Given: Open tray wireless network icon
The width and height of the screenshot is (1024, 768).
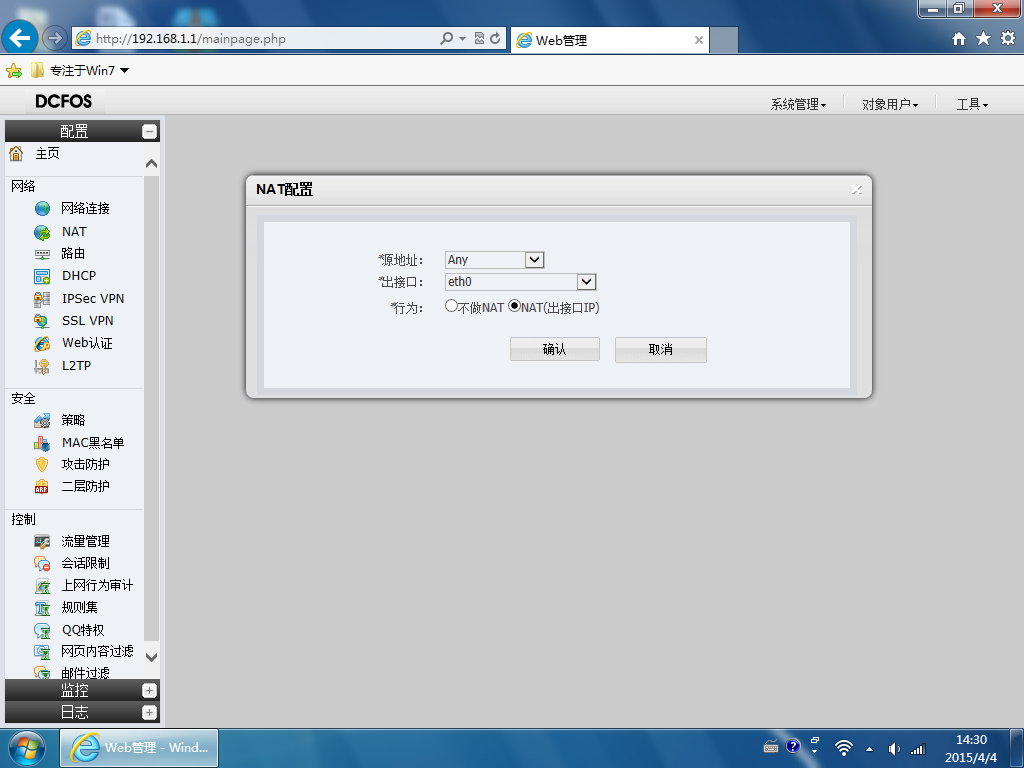Looking at the screenshot, I should coord(843,748).
